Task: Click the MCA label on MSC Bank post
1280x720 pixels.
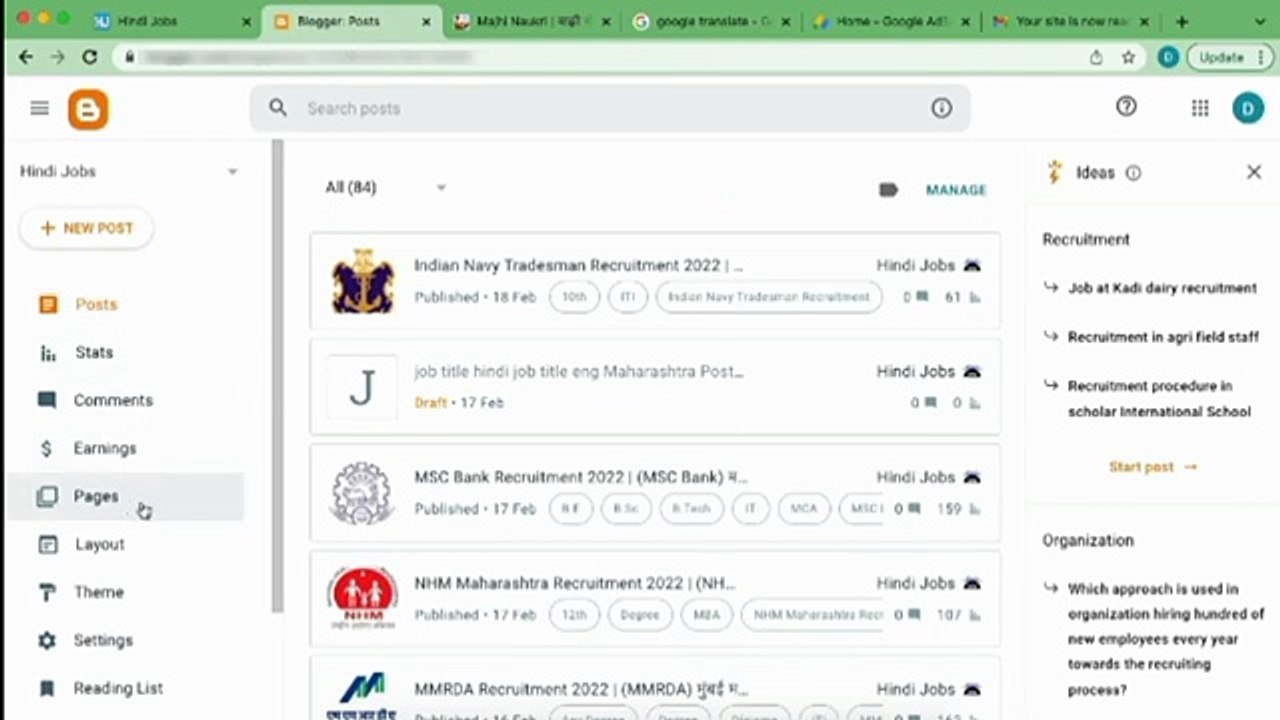Action: (x=803, y=509)
